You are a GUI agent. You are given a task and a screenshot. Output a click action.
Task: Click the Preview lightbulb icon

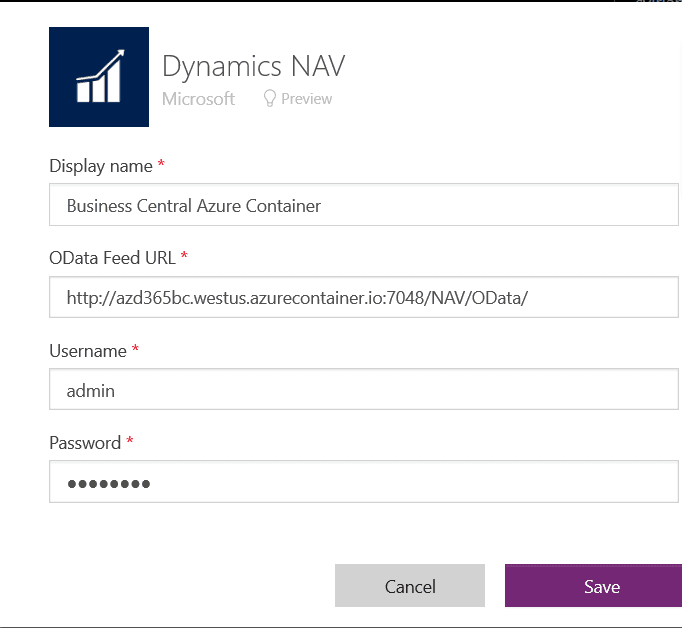click(270, 99)
